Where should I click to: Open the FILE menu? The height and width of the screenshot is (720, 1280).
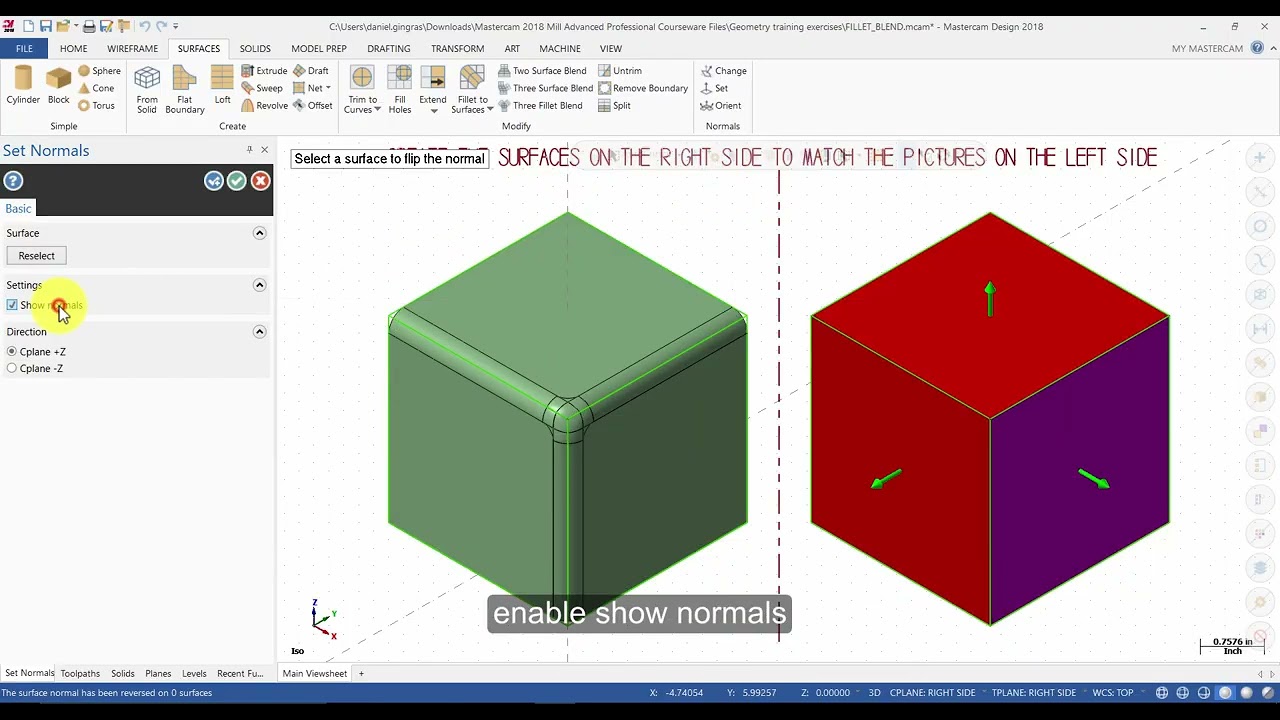[24, 48]
